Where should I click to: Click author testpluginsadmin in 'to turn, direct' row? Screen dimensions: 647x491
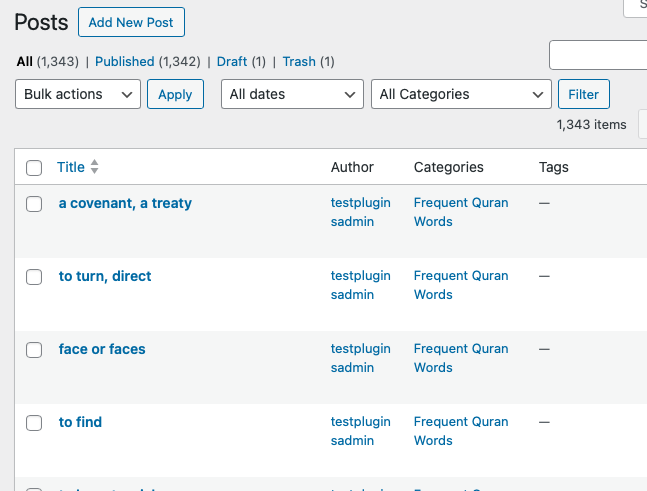(x=361, y=285)
